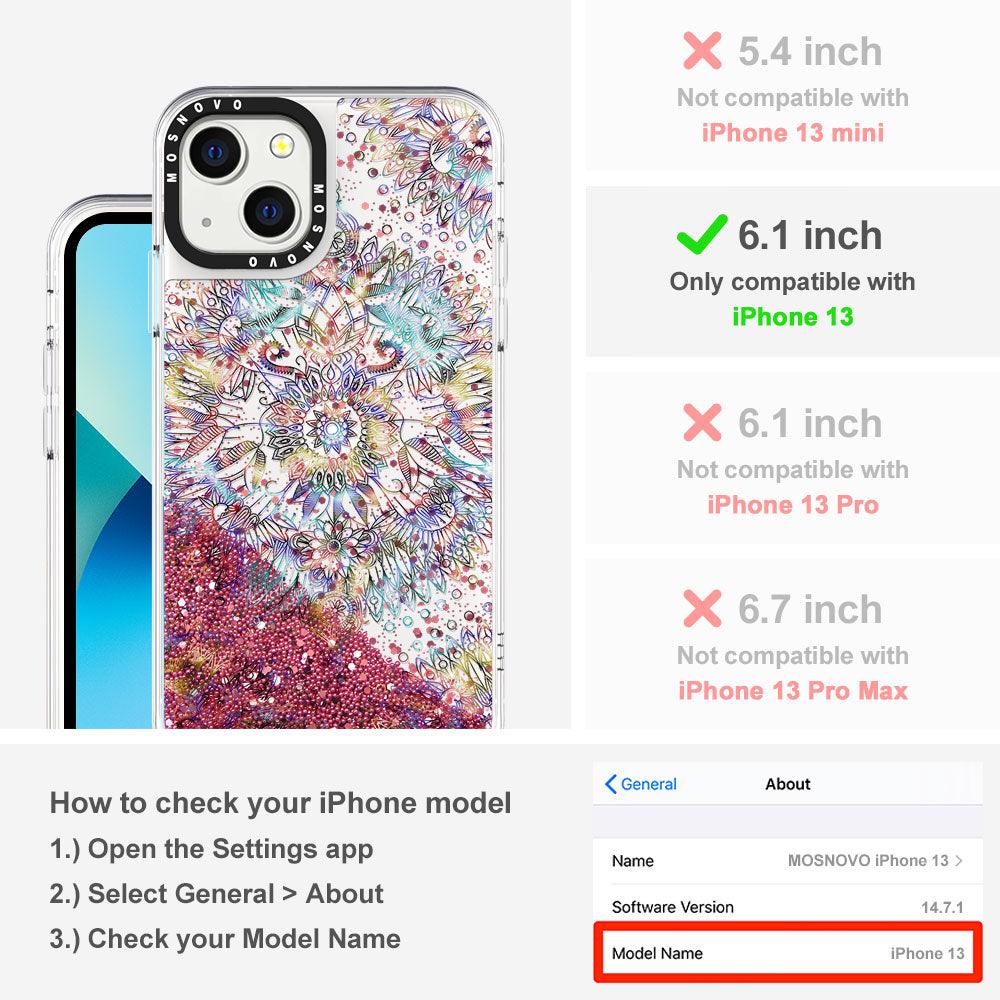Click the green checkmark beside 6.1 inch
The width and height of the screenshot is (1000, 1000).
[702, 234]
